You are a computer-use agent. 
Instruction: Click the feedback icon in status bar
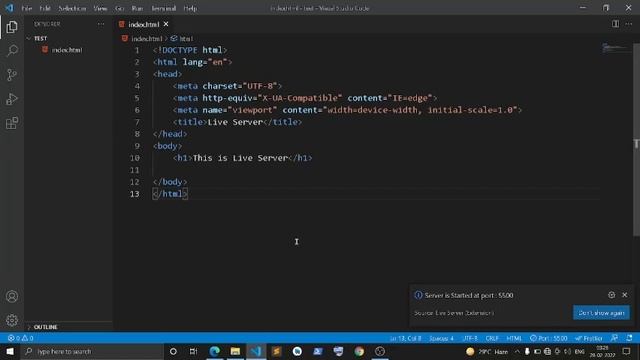(614, 338)
